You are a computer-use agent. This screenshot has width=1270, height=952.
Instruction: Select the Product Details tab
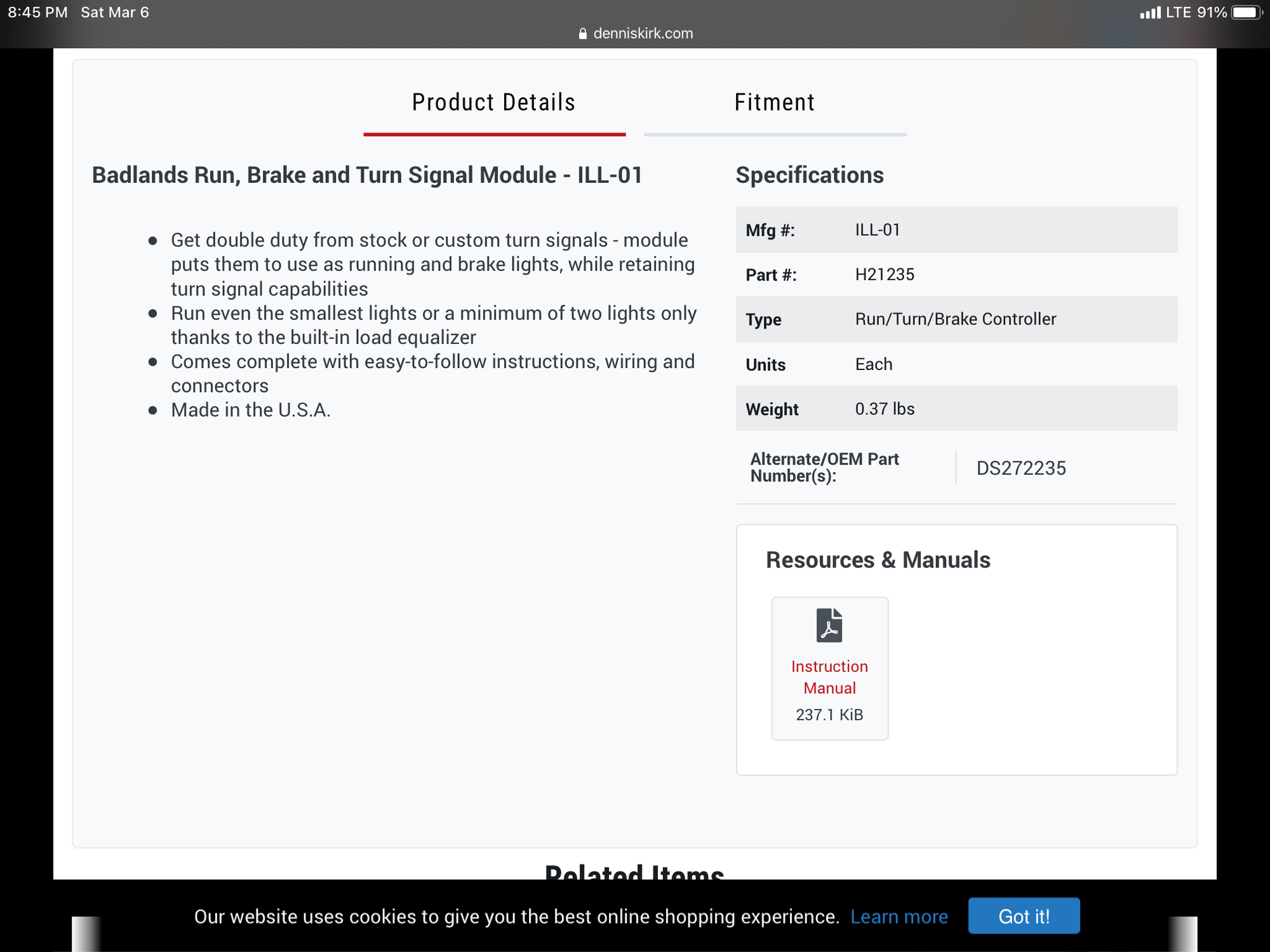point(494,103)
